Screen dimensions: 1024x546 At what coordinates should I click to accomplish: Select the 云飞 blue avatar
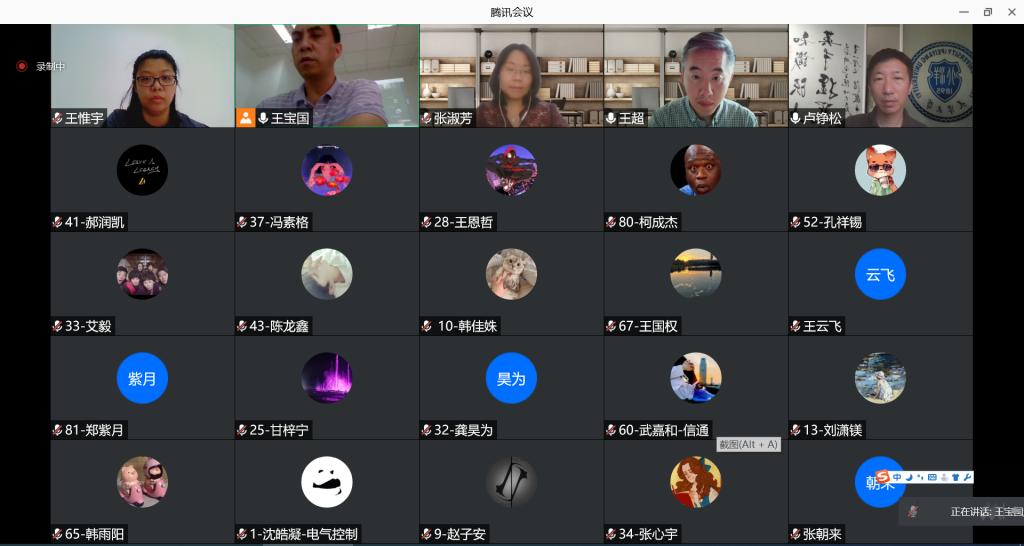coord(880,275)
